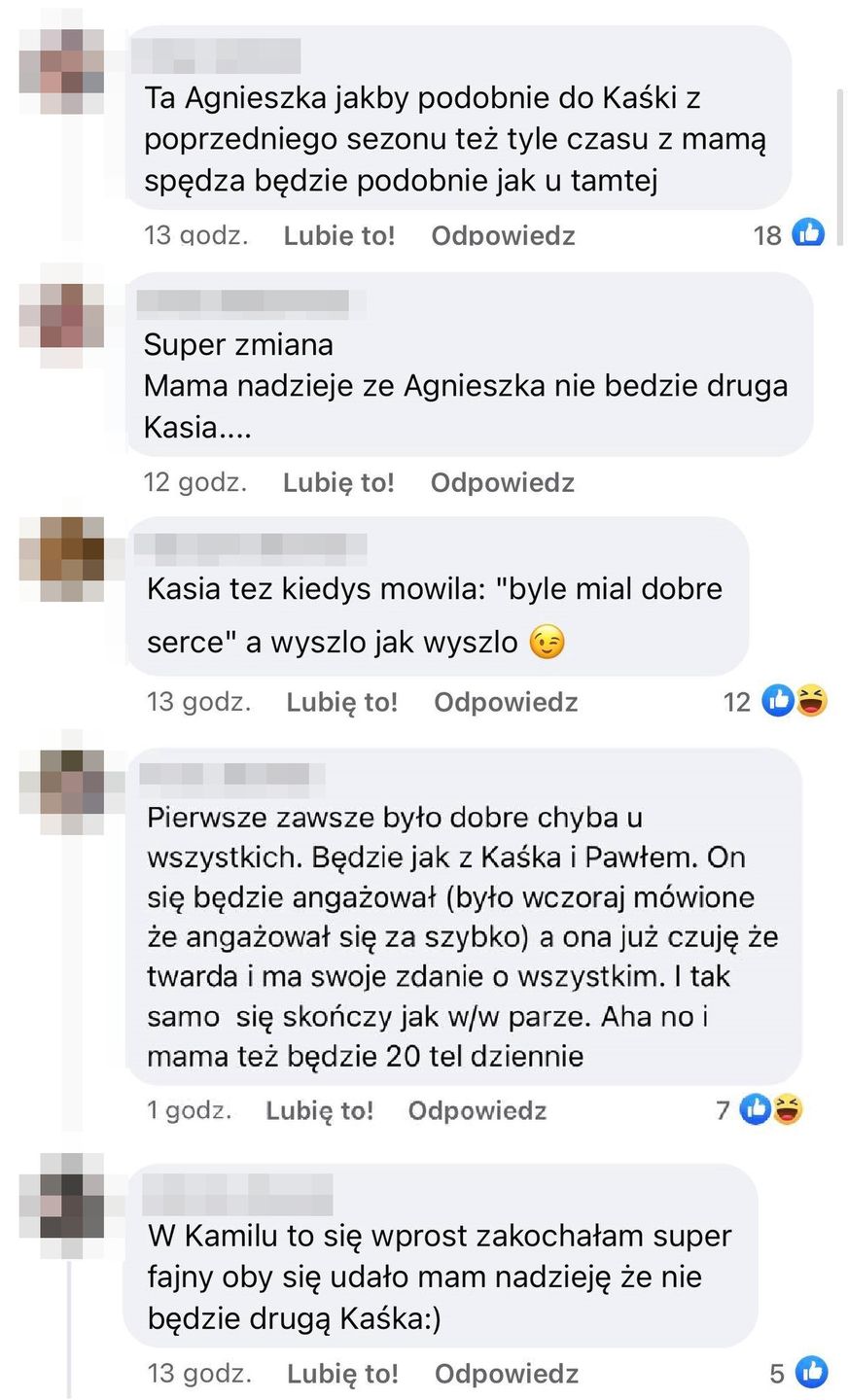The image size is (848, 1400).
Task: Like the 'W Kamilu to się wprost' comment
Action: [x=342, y=1373]
